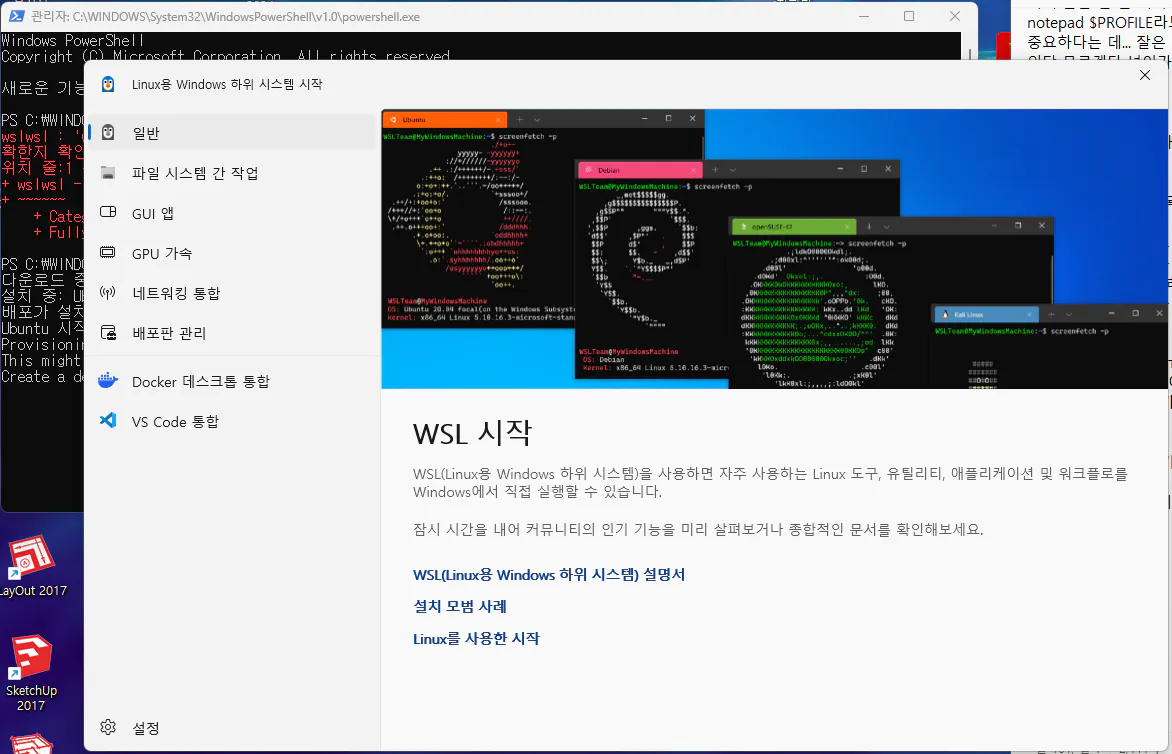This screenshot has height=754, width=1172.
Task: Open the Linux를 사용한 시작 link
Action: 476,638
